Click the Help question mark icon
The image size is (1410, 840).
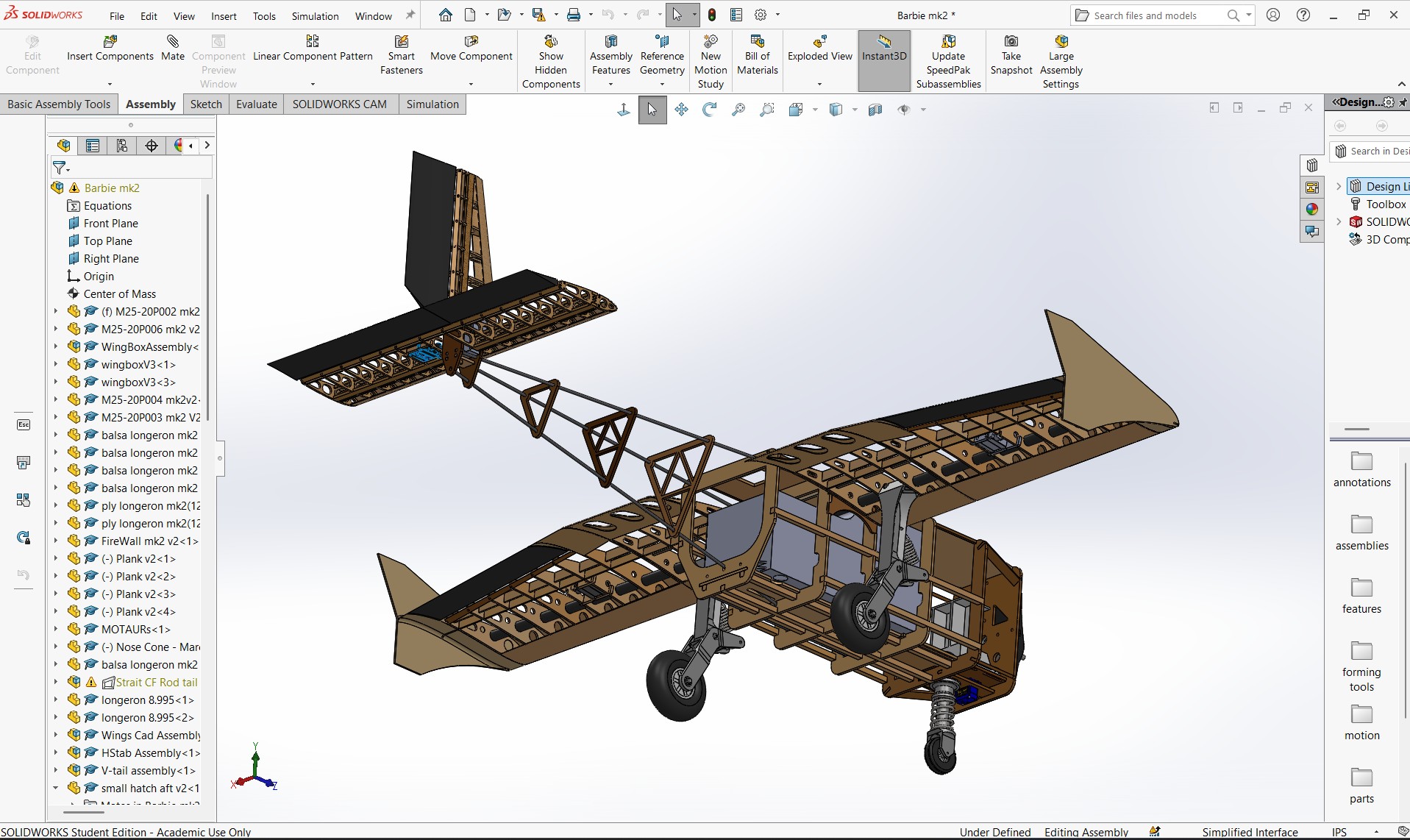pyautogui.click(x=1303, y=15)
